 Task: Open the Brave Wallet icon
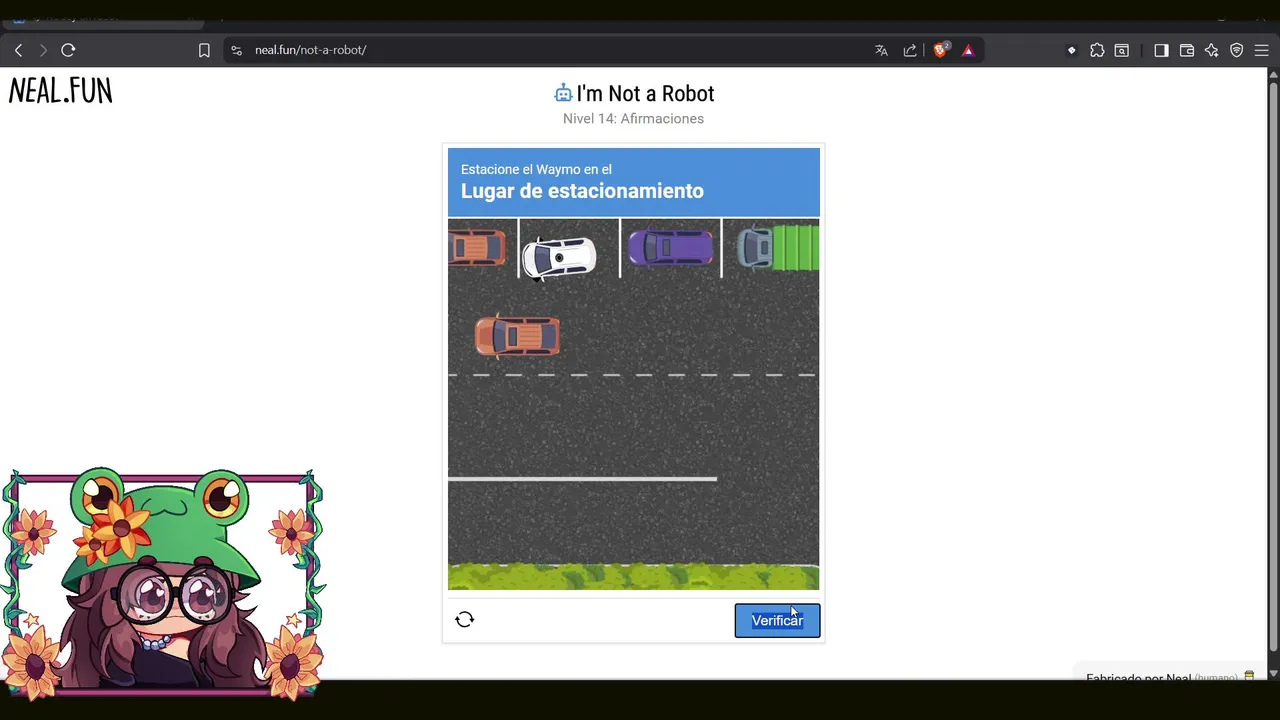tap(1187, 50)
